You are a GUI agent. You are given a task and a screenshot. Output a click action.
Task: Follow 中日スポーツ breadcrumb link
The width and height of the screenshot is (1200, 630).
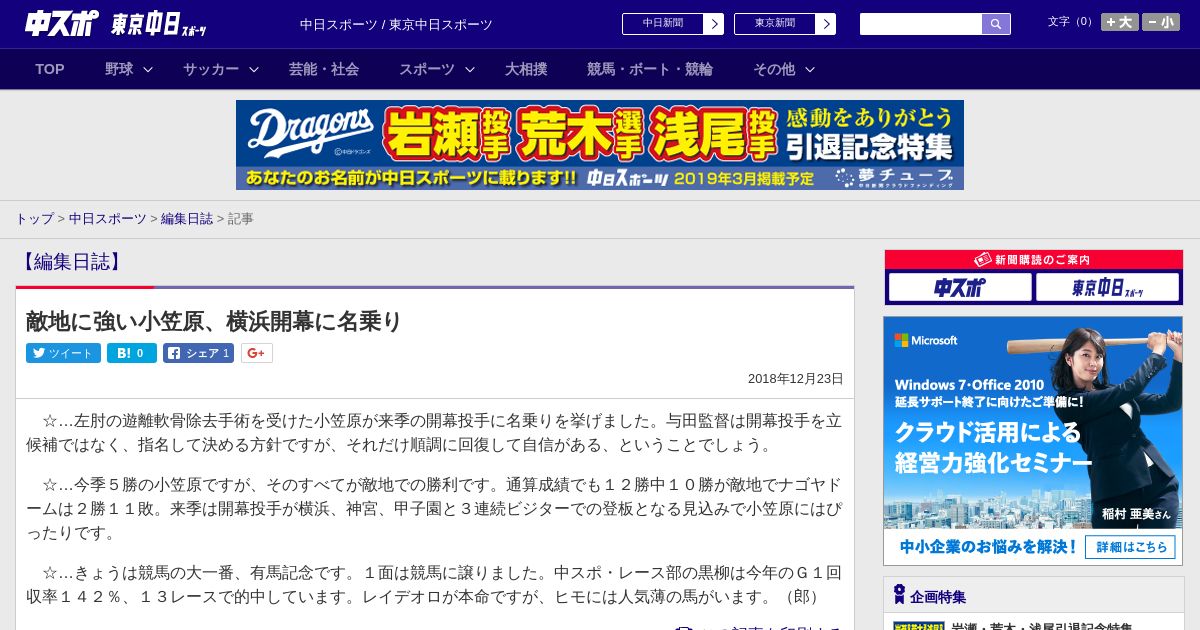pyautogui.click(x=107, y=219)
